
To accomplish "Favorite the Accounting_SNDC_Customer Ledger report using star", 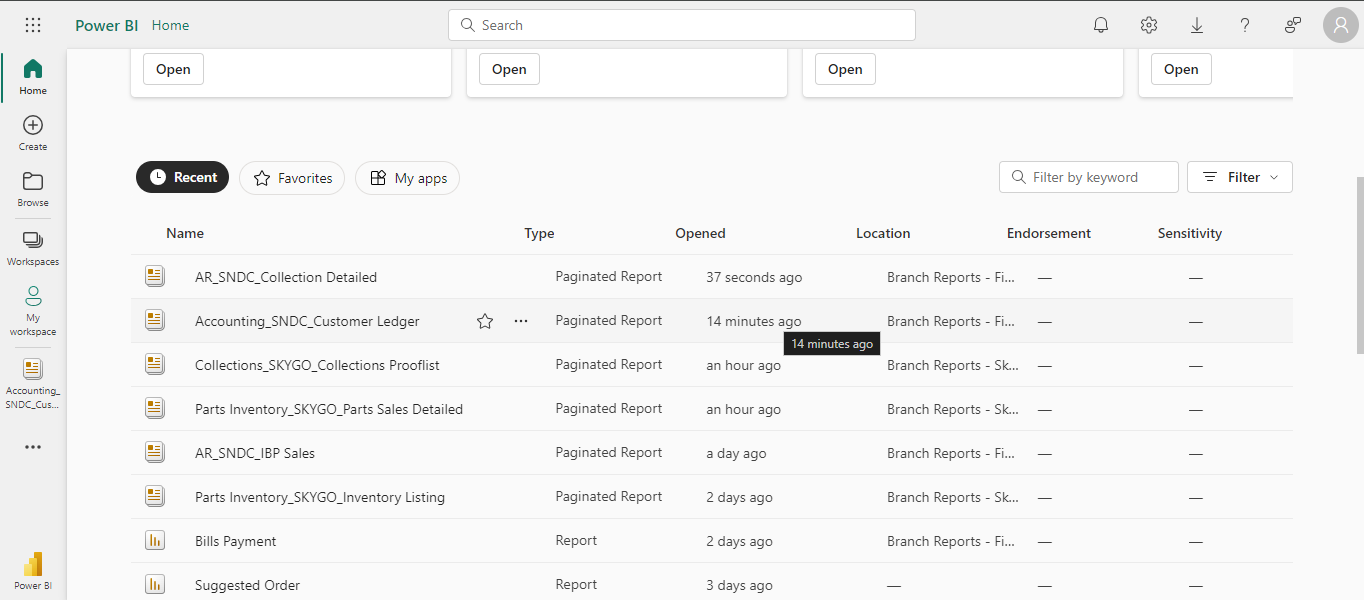I will coord(485,321).
